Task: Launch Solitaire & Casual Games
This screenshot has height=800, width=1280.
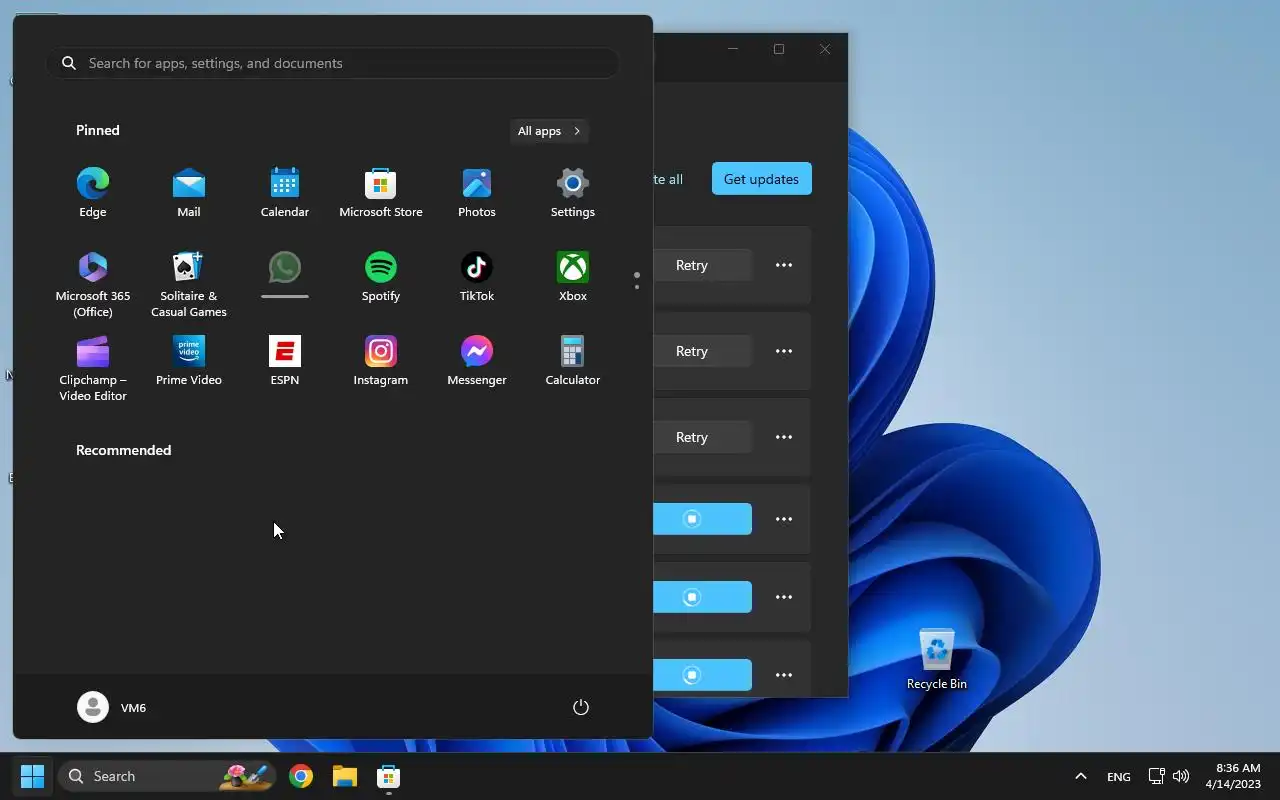Action: point(189,284)
